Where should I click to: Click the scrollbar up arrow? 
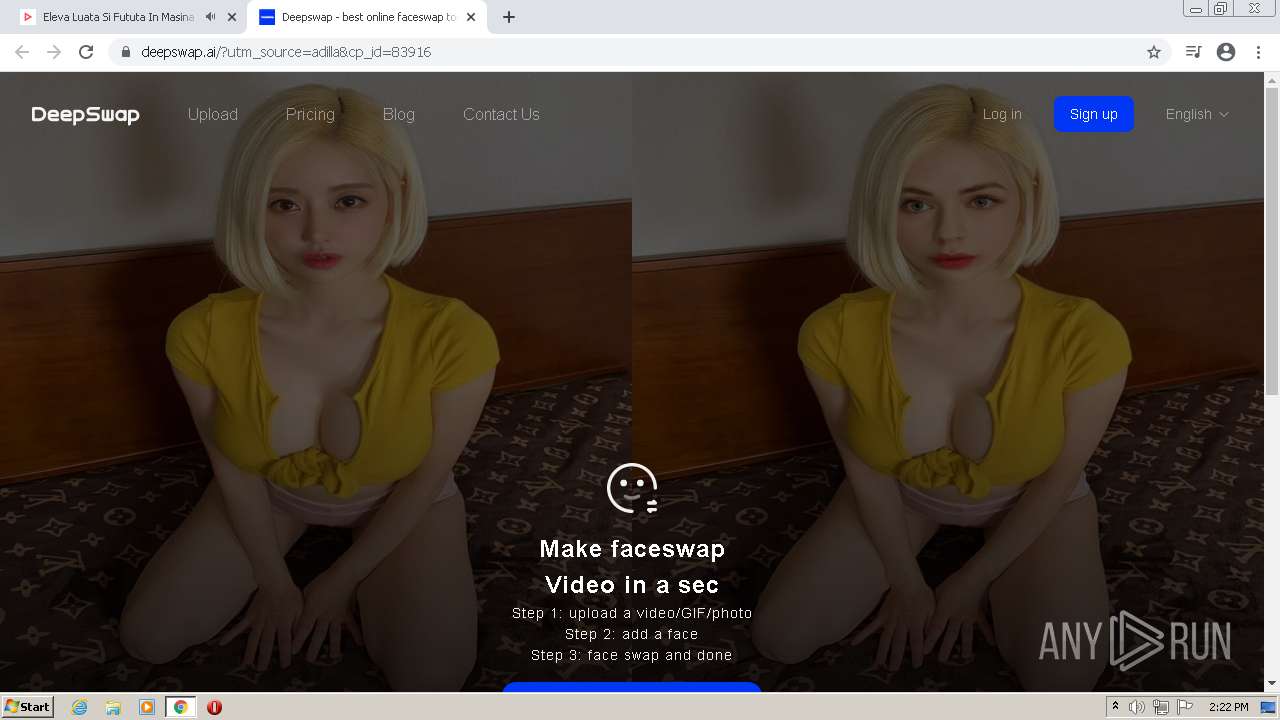point(1272,79)
